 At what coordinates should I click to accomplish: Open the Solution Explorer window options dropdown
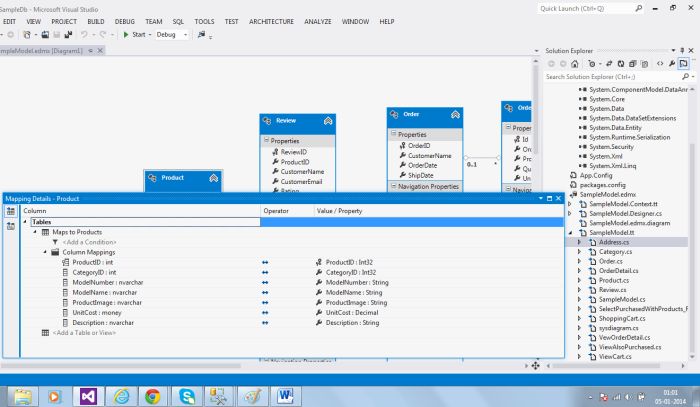673,50
